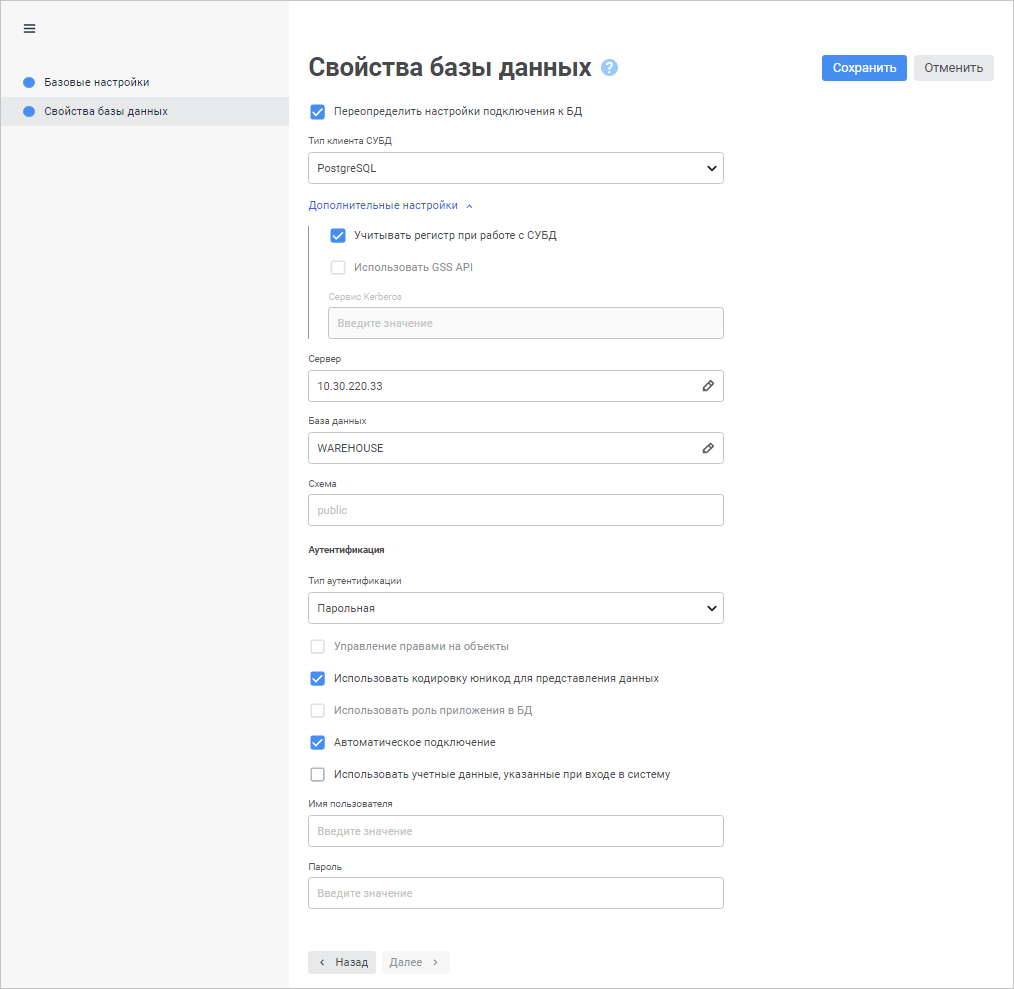The width and height of the screenshot is (1014, 989).
Task: Enable Использовать учетные данные при входе checkbox
Action: [318, 774]
